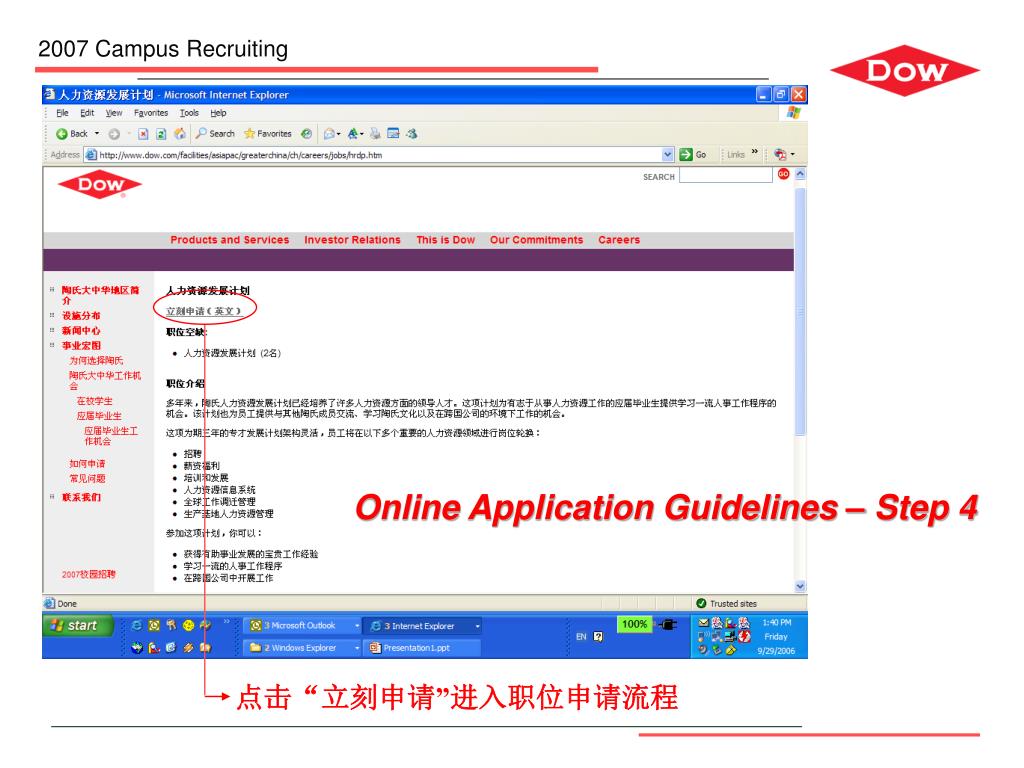1024x768 pixels.
Task: Click the Refresh page icon
Action: pos(161,134)
